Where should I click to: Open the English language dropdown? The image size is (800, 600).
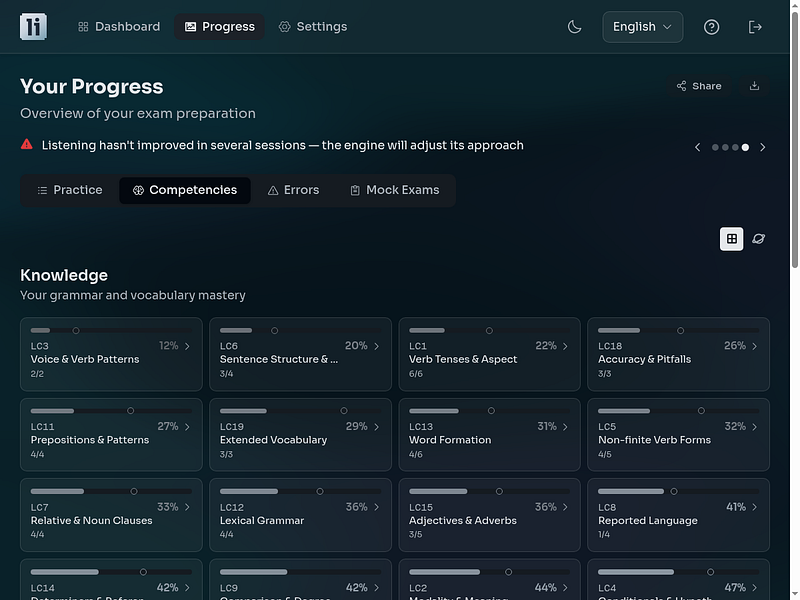click(x=642, y=27)
